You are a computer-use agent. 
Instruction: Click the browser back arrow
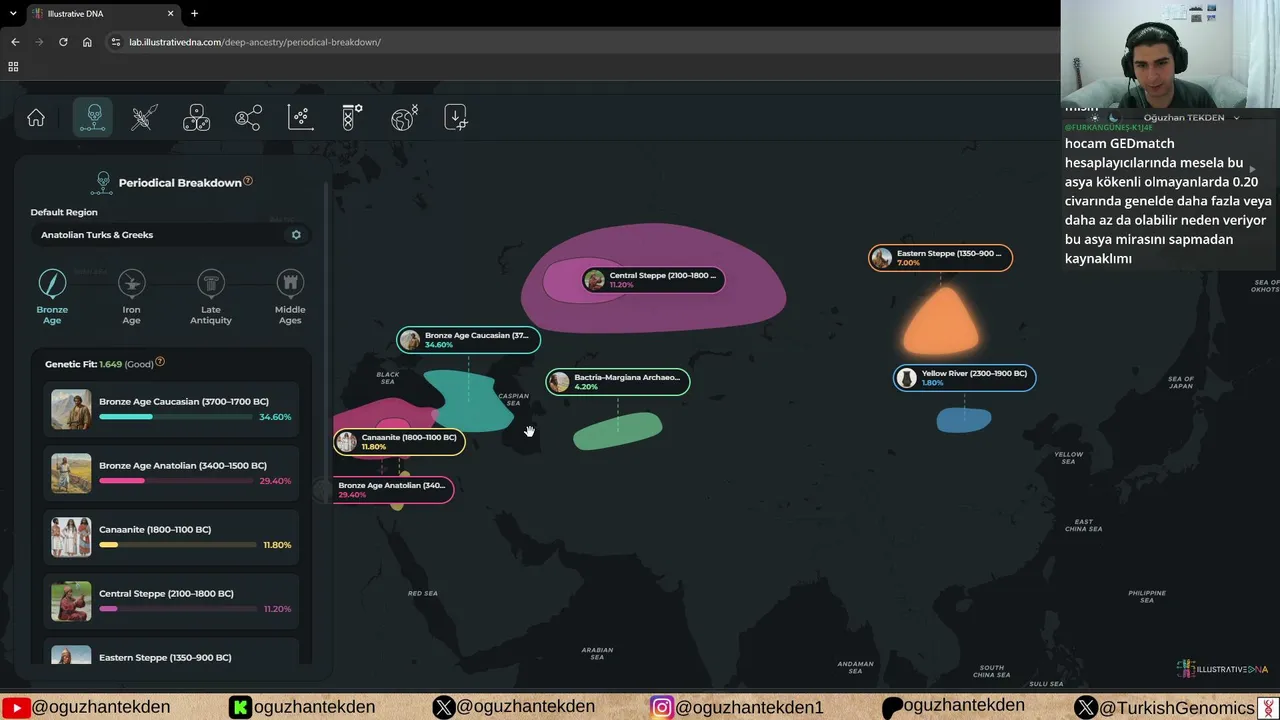[x=15, y=42]
